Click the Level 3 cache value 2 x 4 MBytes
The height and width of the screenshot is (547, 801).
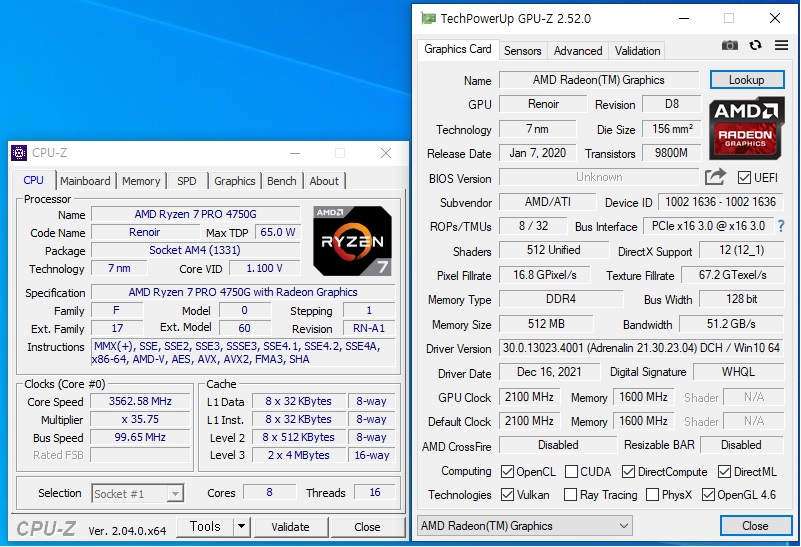(299, 455)
